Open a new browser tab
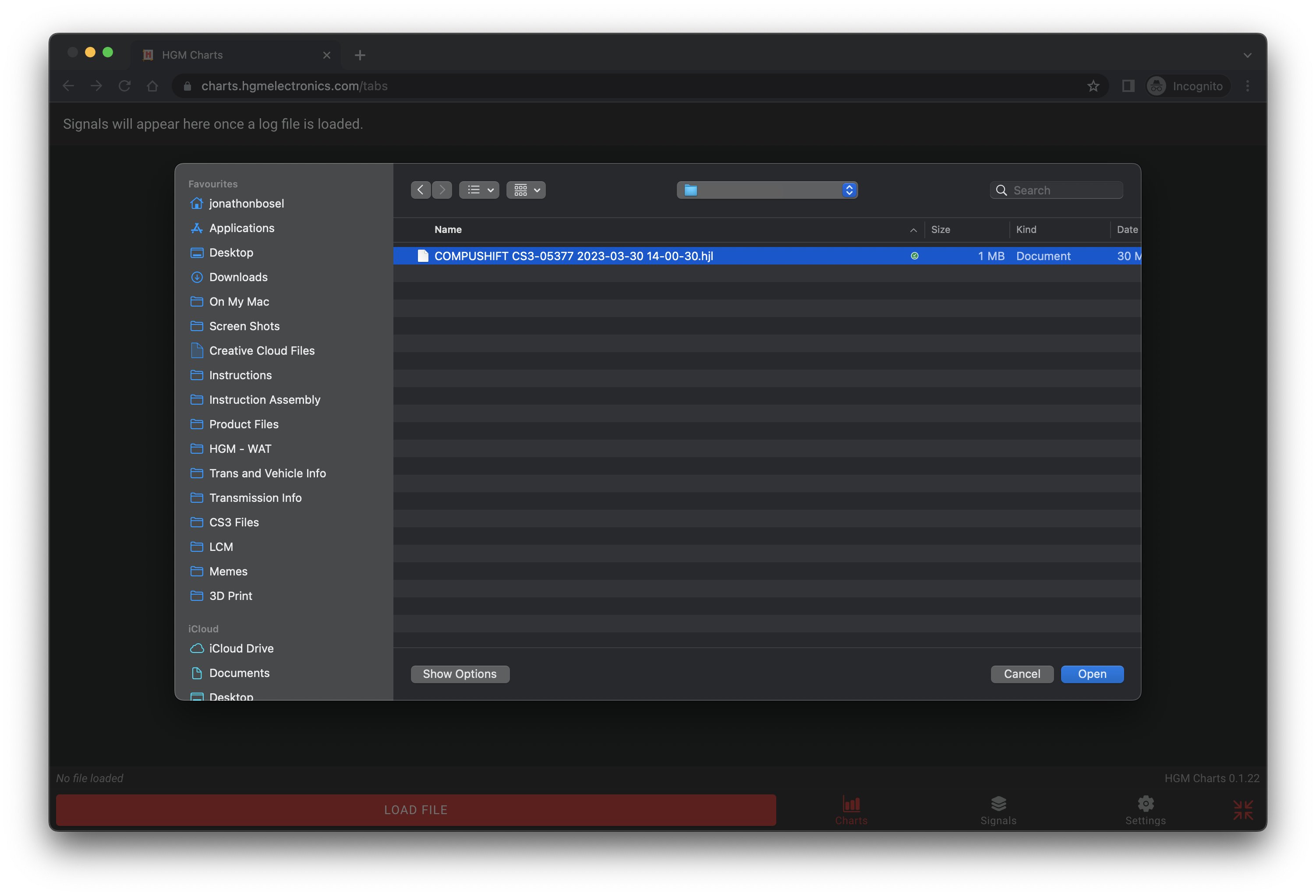The width and height of the screenshot is (1316, 896). tap(360, 55)
